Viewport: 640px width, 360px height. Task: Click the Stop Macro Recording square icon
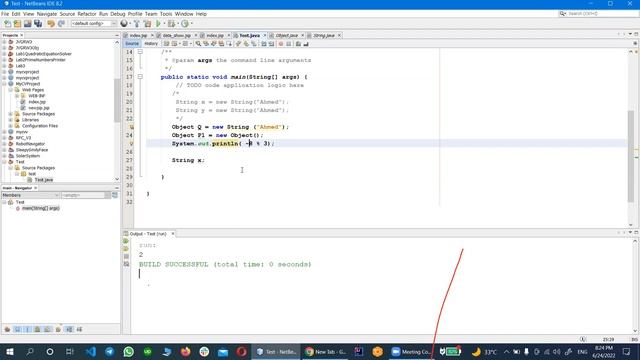pyautogui.click(x=289, y=44)
